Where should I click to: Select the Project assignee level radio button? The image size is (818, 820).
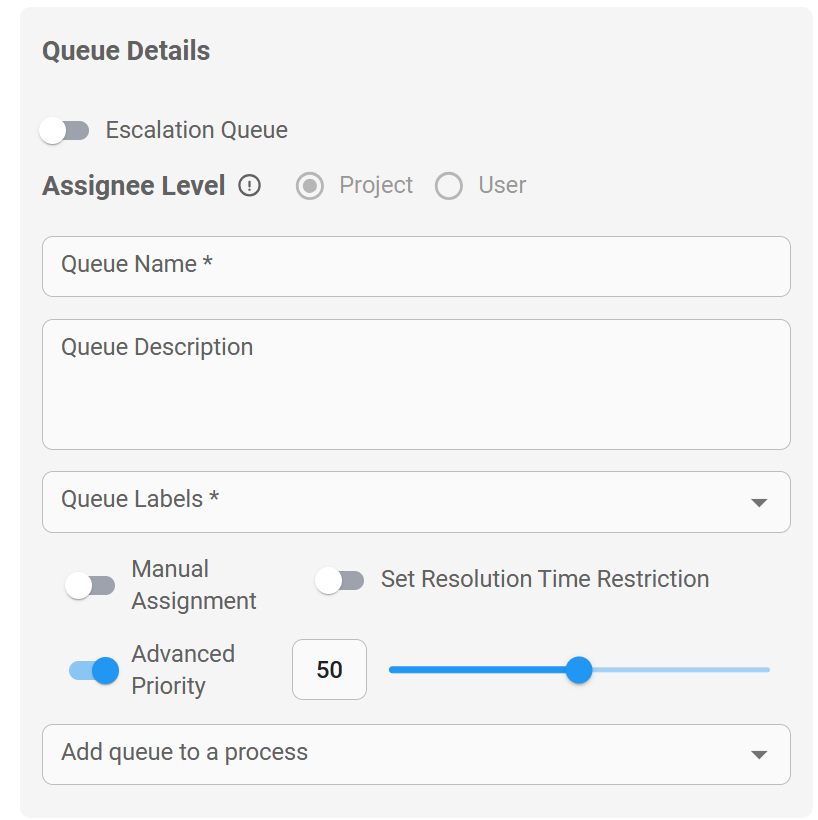(310, 186)
